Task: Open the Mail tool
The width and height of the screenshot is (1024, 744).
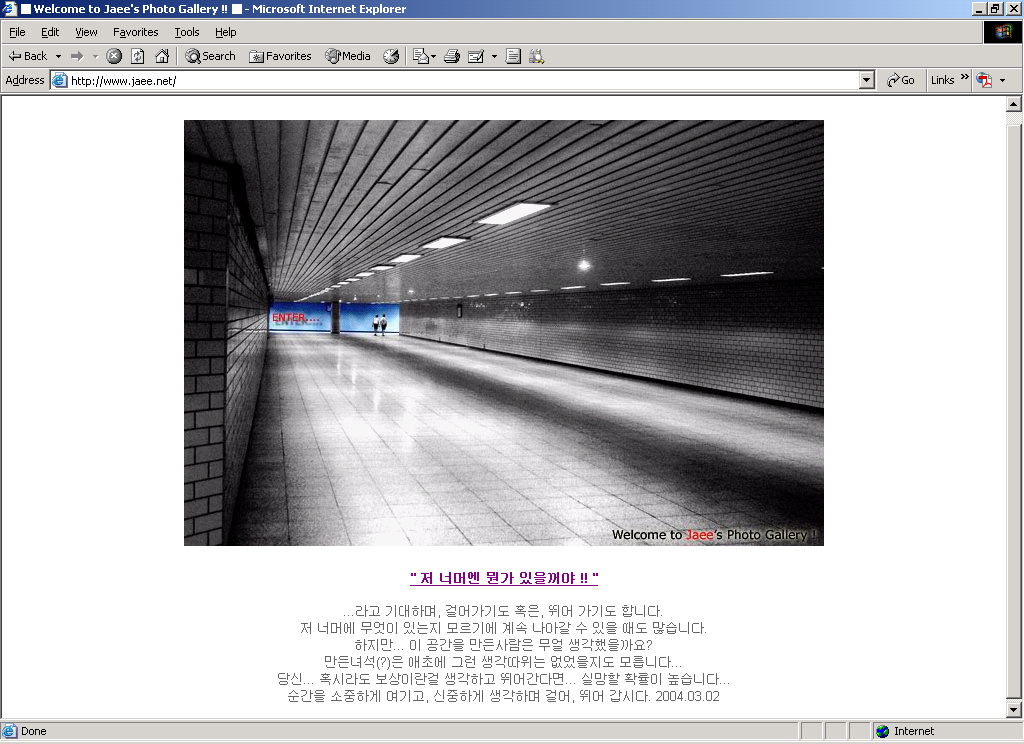Action: tap(423, 56)
